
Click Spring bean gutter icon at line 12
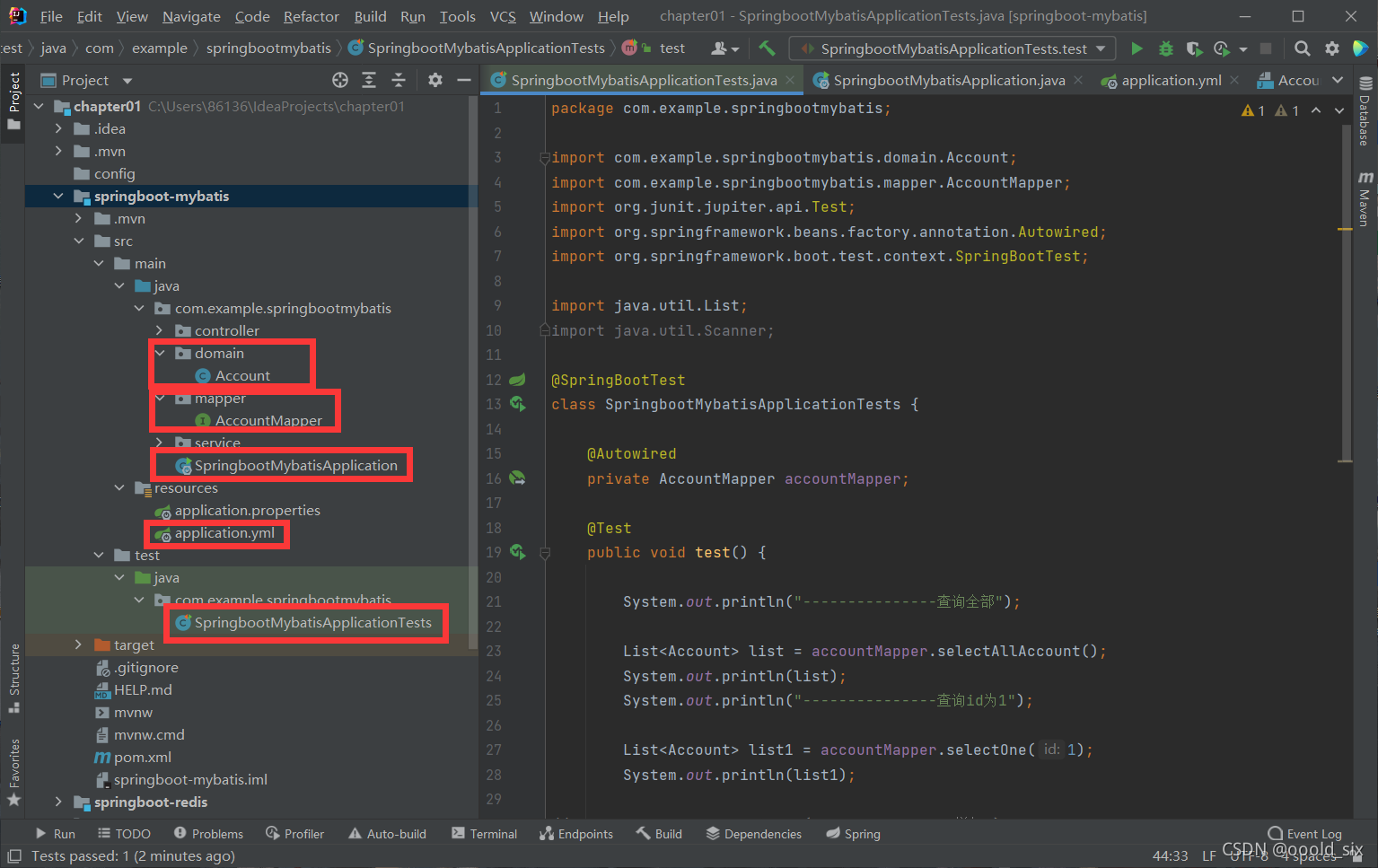[518, 380]
